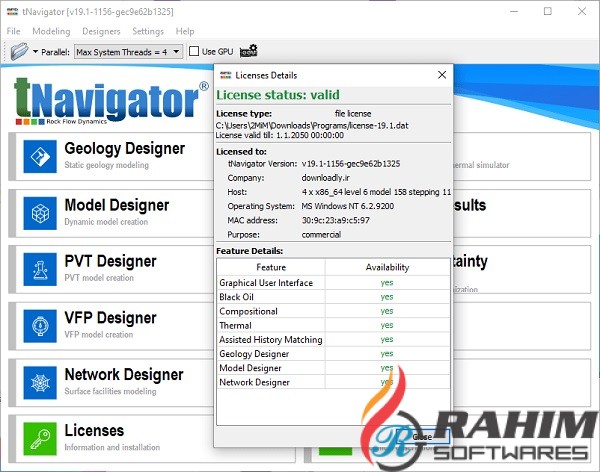Click License valid till date text
This screenshot has width=600, height=472.
pos(280,135)
